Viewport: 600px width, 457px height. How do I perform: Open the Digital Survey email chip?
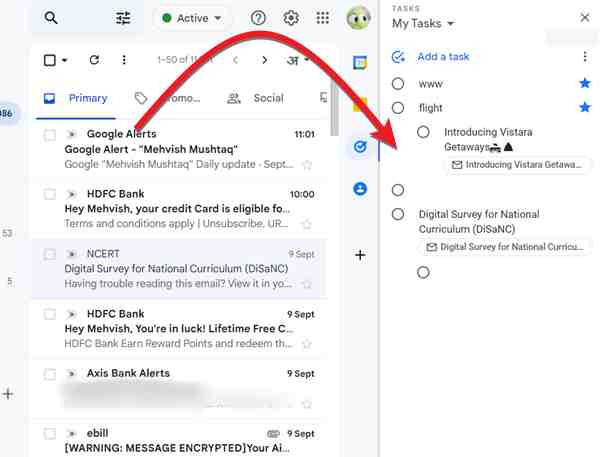(505, 247)
